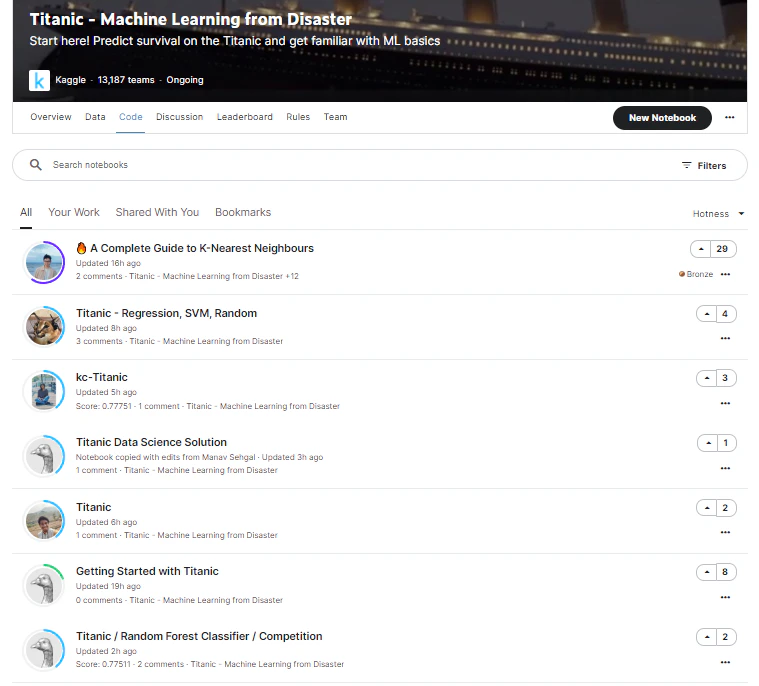The image size is (759, 686).
Task: Click the Titanic - Machine Learning from Disaster heading
Action: [x=191, y=19]
